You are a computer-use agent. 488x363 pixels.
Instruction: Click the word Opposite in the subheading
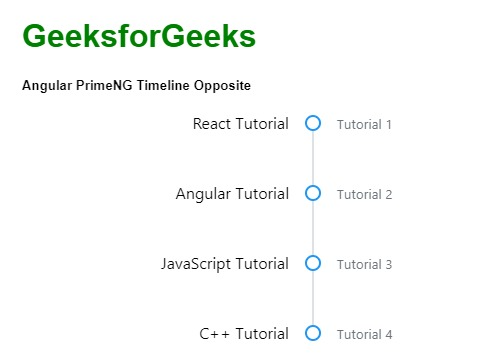(x=222, y=86)
